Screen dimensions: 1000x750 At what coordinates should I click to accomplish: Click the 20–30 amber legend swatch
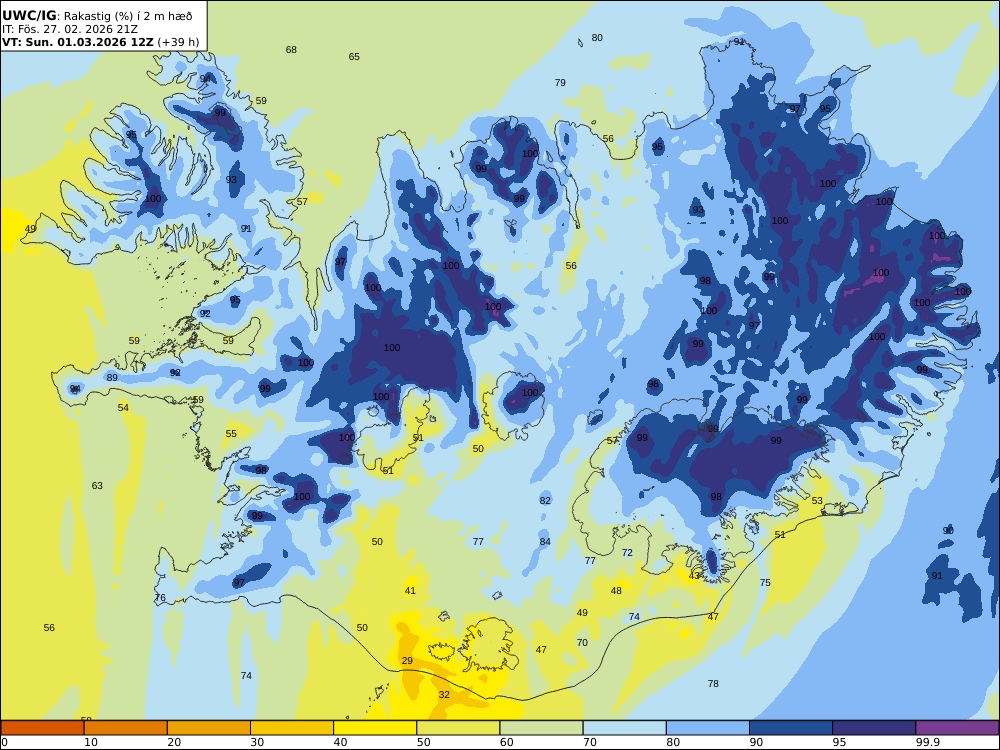point(209,728)
